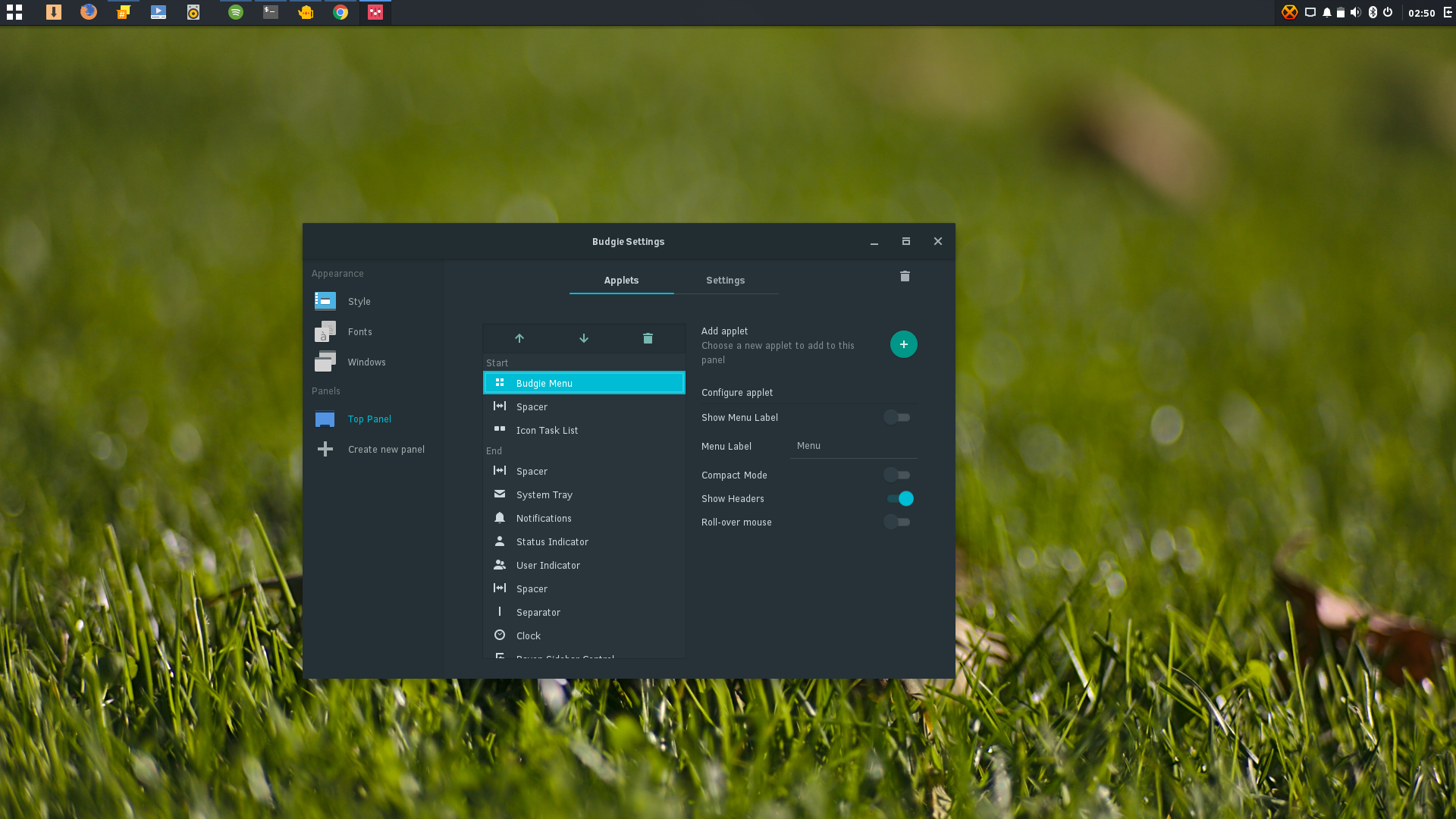Open notifications bell in top panel
1456x819 pixels.
(x=1327, y=13)
